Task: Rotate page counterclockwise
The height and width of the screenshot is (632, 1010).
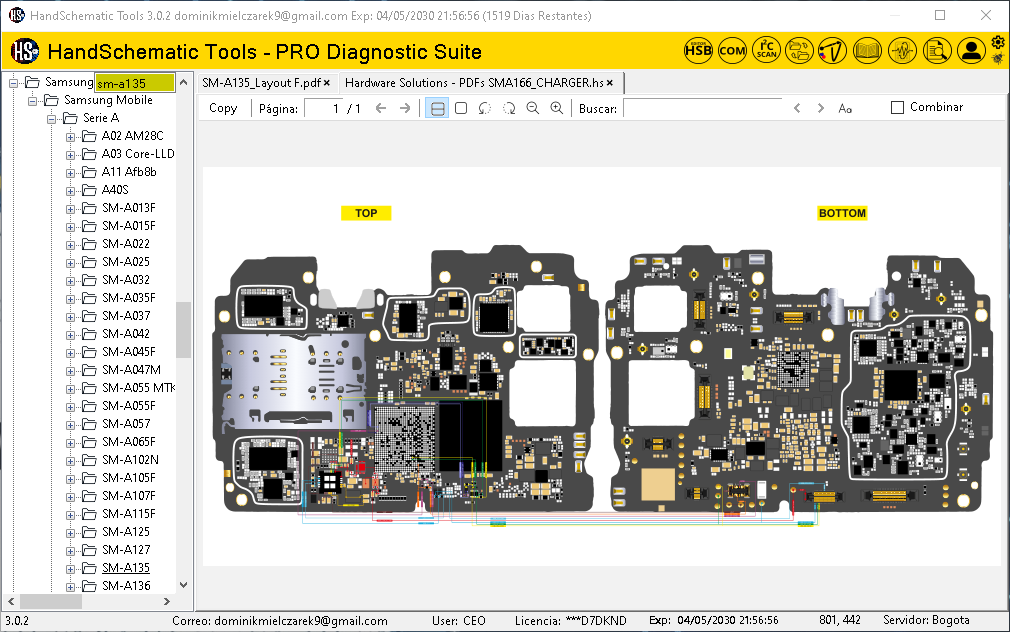Action: click(x=484, y=108)
